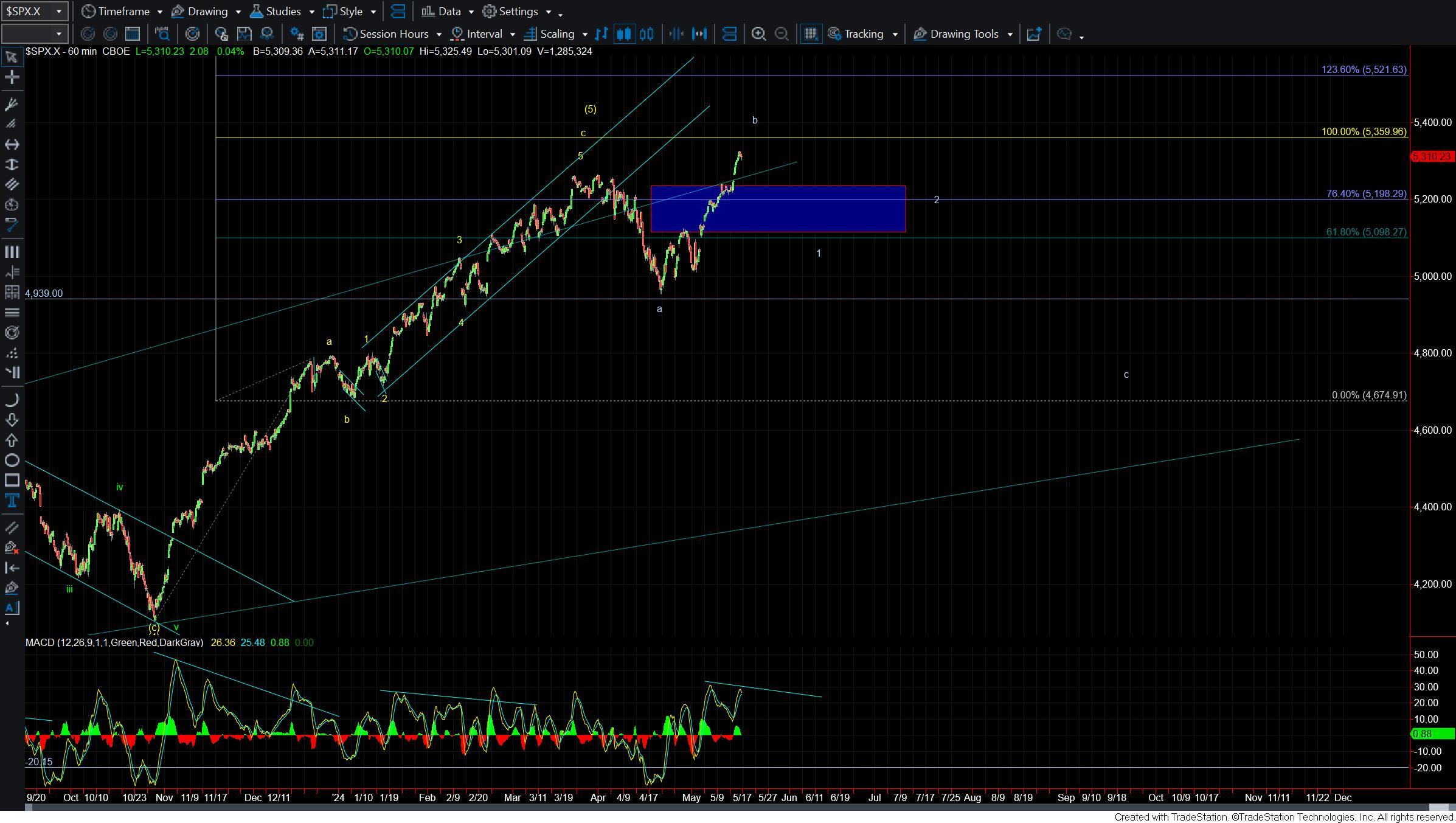Image resolution: width=1456 pixels, height=823 pixels.
Task: Expand the Interval dropdown arrow
Action: pos(512,35)
